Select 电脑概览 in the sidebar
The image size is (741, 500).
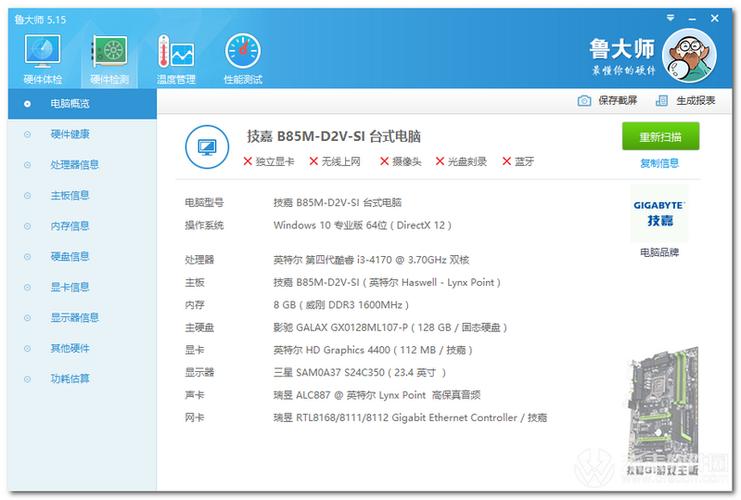[x=82, y=103]
